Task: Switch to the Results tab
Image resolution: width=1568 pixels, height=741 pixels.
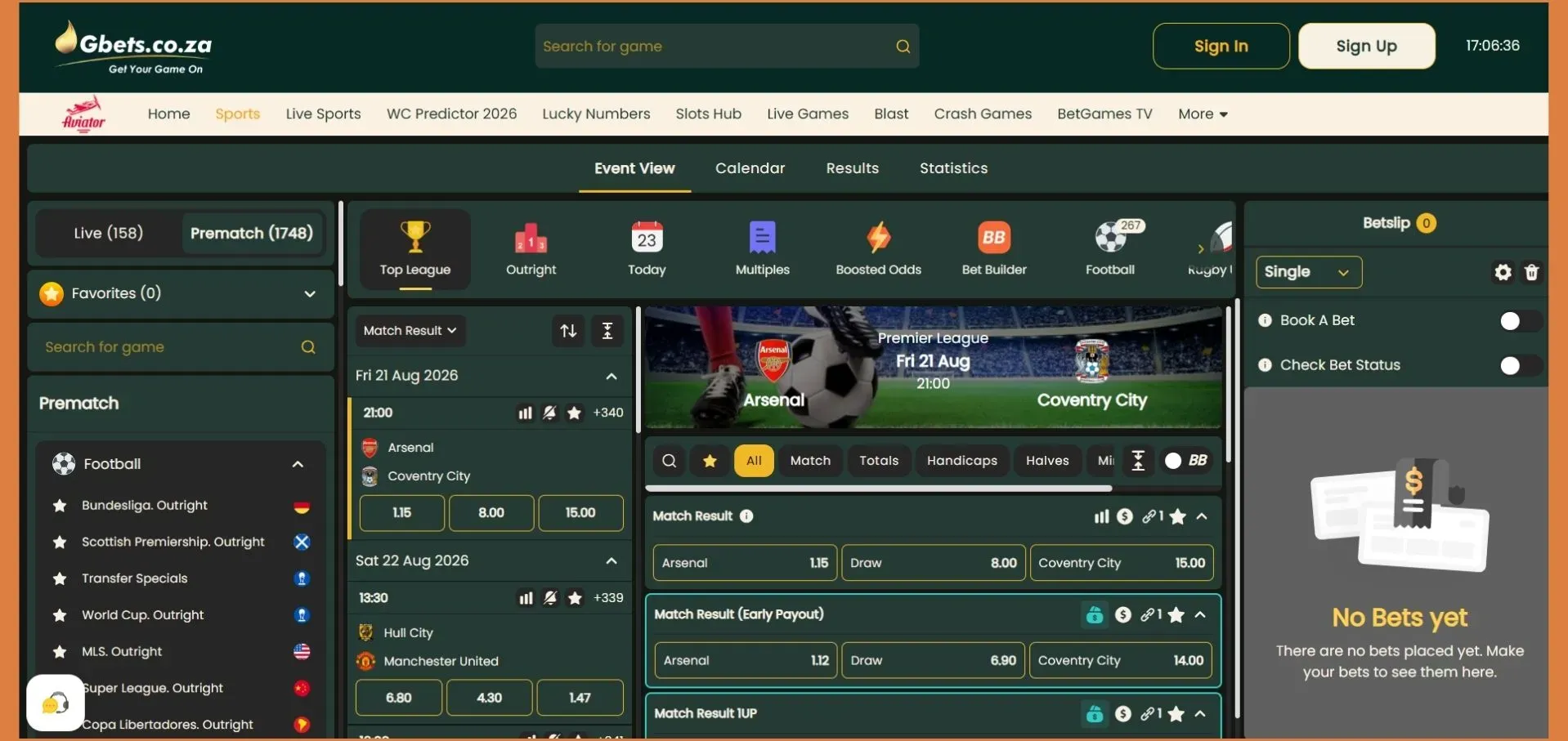Action: click(x=852, y=168)
